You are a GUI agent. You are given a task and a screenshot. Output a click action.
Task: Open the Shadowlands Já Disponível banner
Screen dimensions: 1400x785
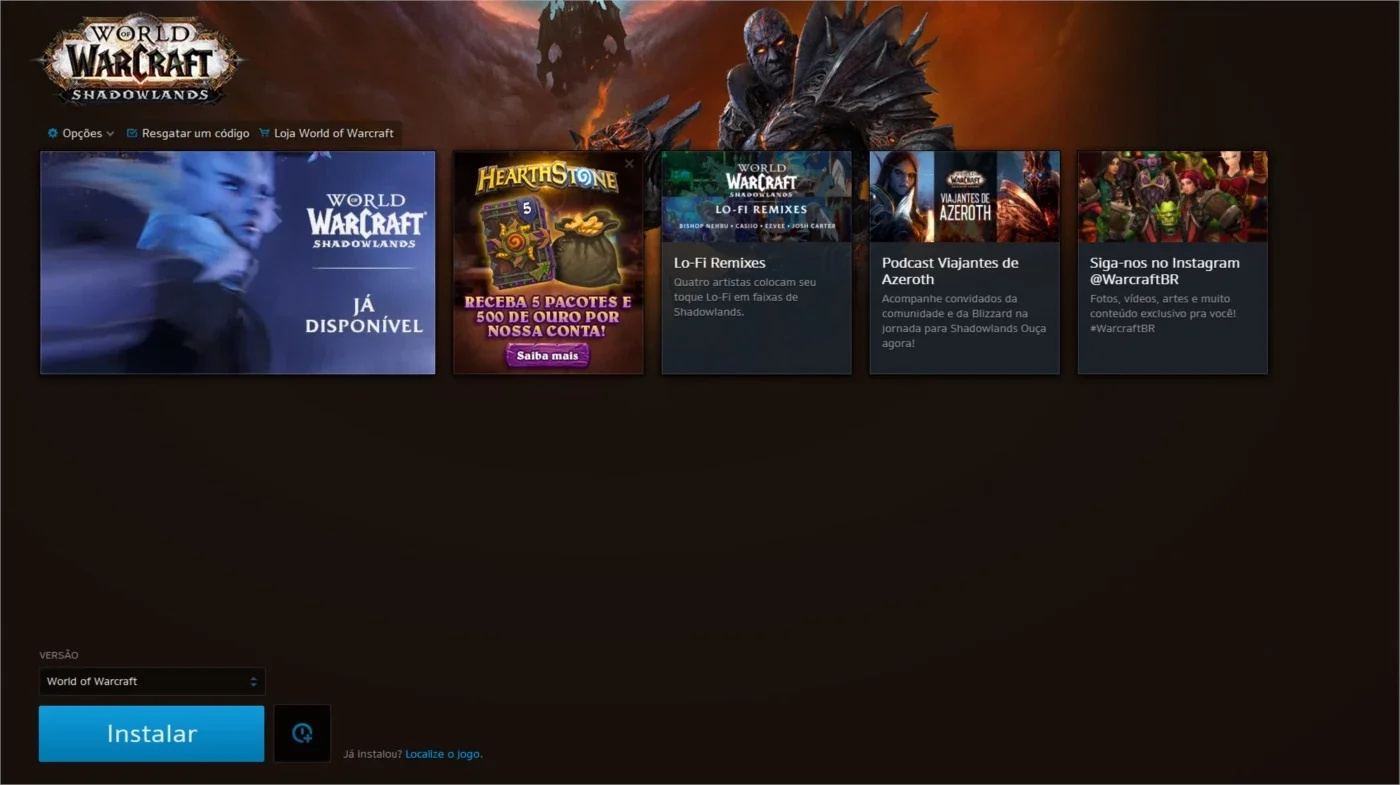pyautogui.click(x=238, y=263)
